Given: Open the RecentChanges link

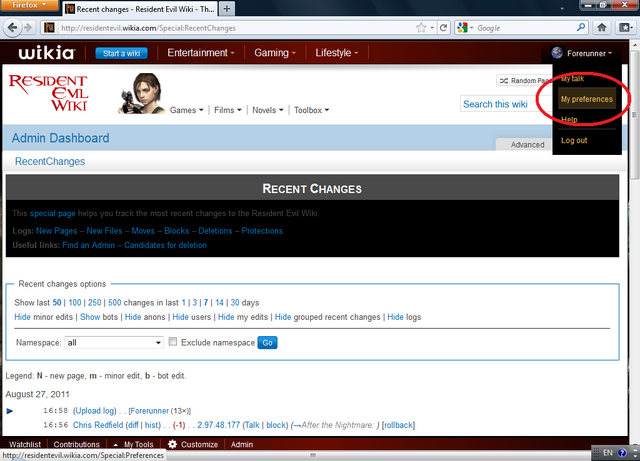Looking at the screenshot, I should [50, 161].
